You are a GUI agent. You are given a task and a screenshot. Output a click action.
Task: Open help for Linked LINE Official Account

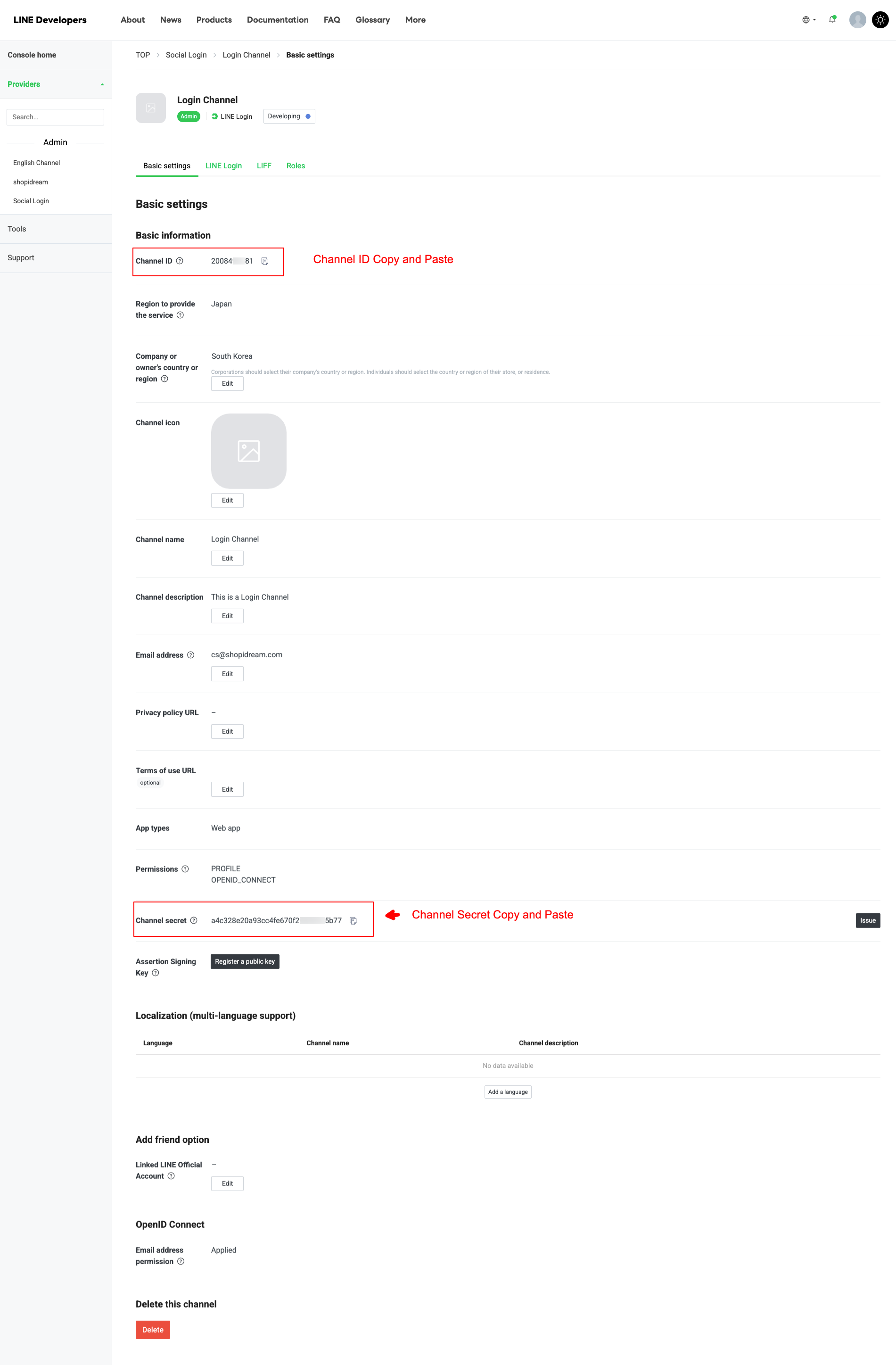point(171,1176)
